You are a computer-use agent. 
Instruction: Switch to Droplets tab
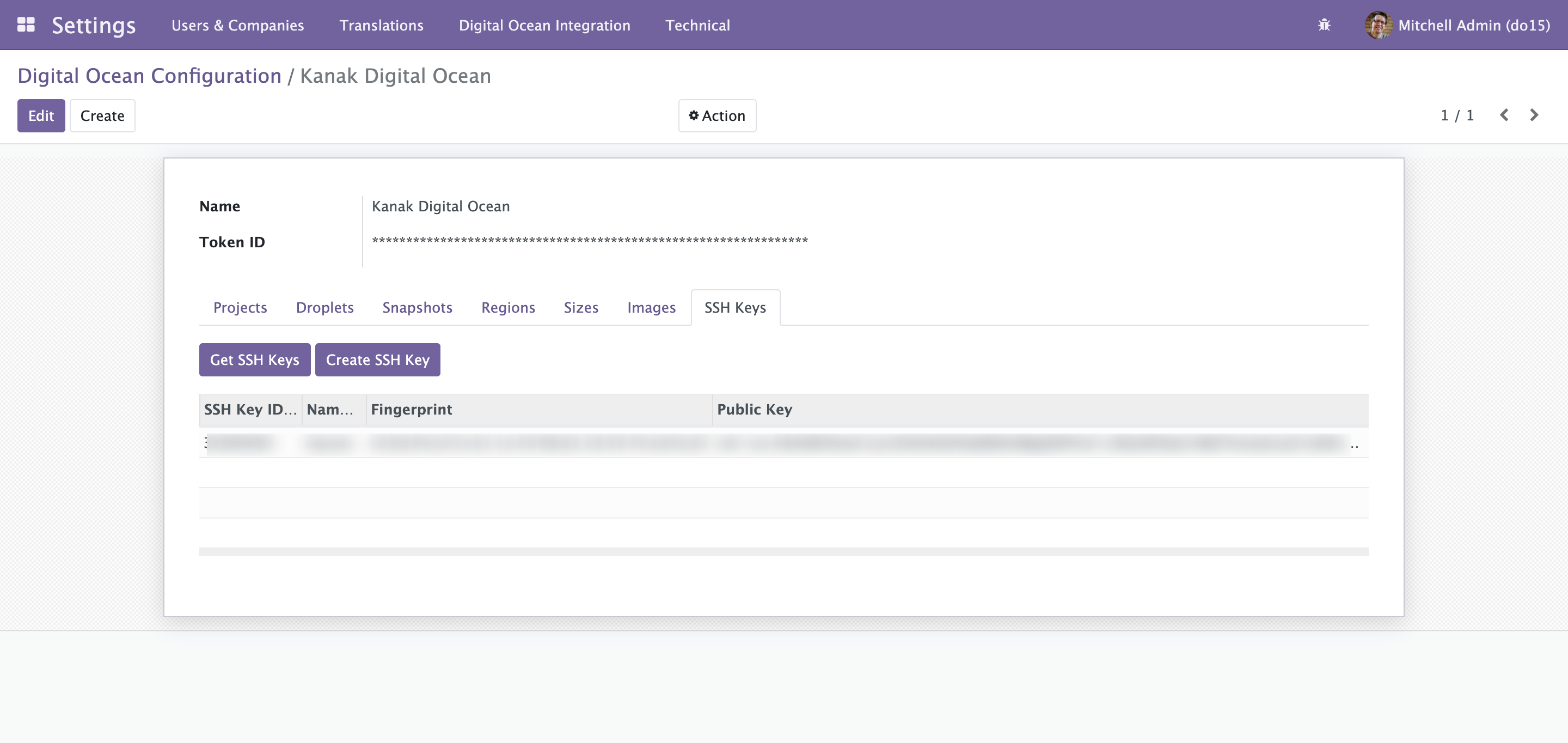point(324,308)
